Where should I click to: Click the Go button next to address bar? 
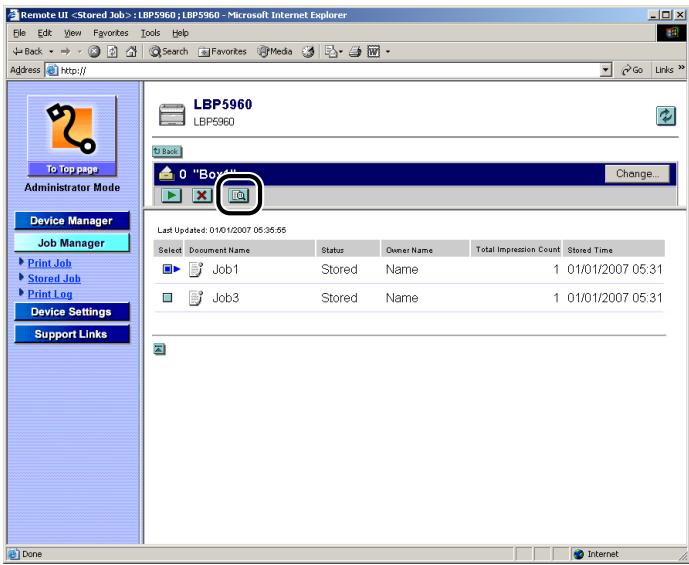[632, 70]
